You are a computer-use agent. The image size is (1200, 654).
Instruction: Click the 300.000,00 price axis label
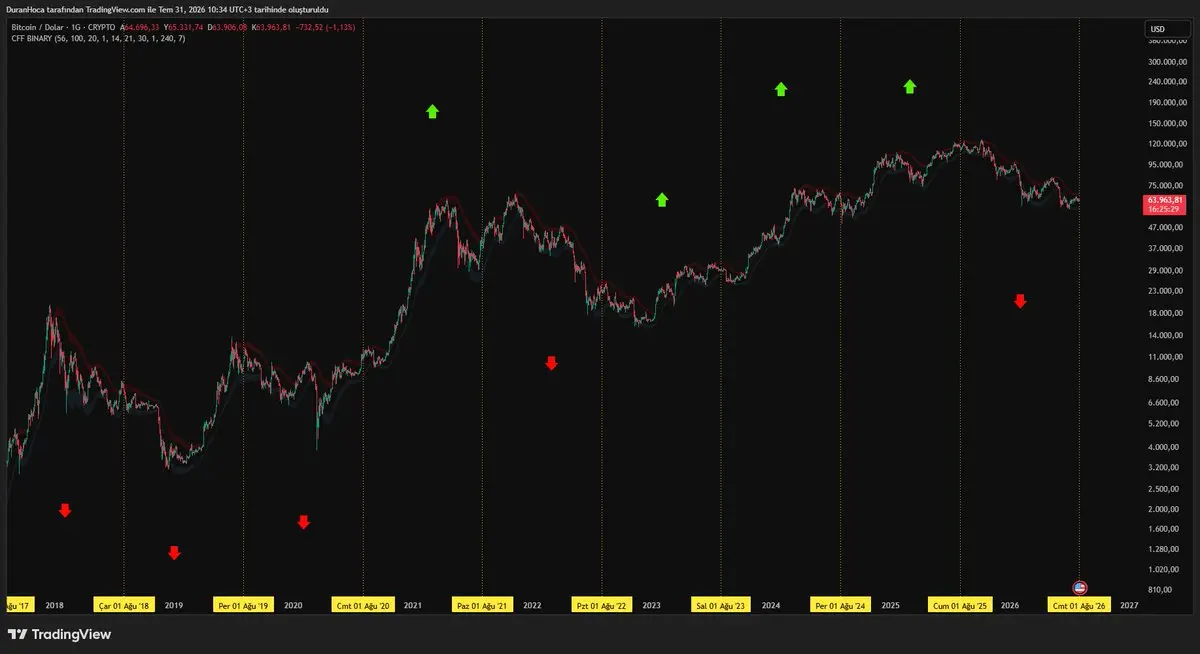coord(1167,61)
